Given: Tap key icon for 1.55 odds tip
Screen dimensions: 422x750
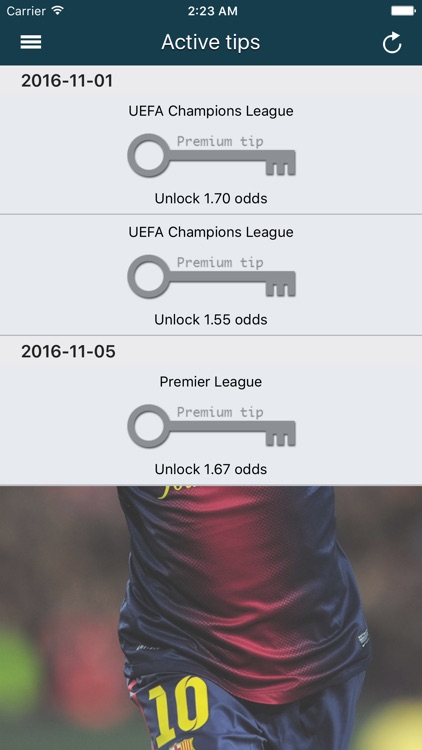Looking at the screenshot, I should [x=211, y=276].
